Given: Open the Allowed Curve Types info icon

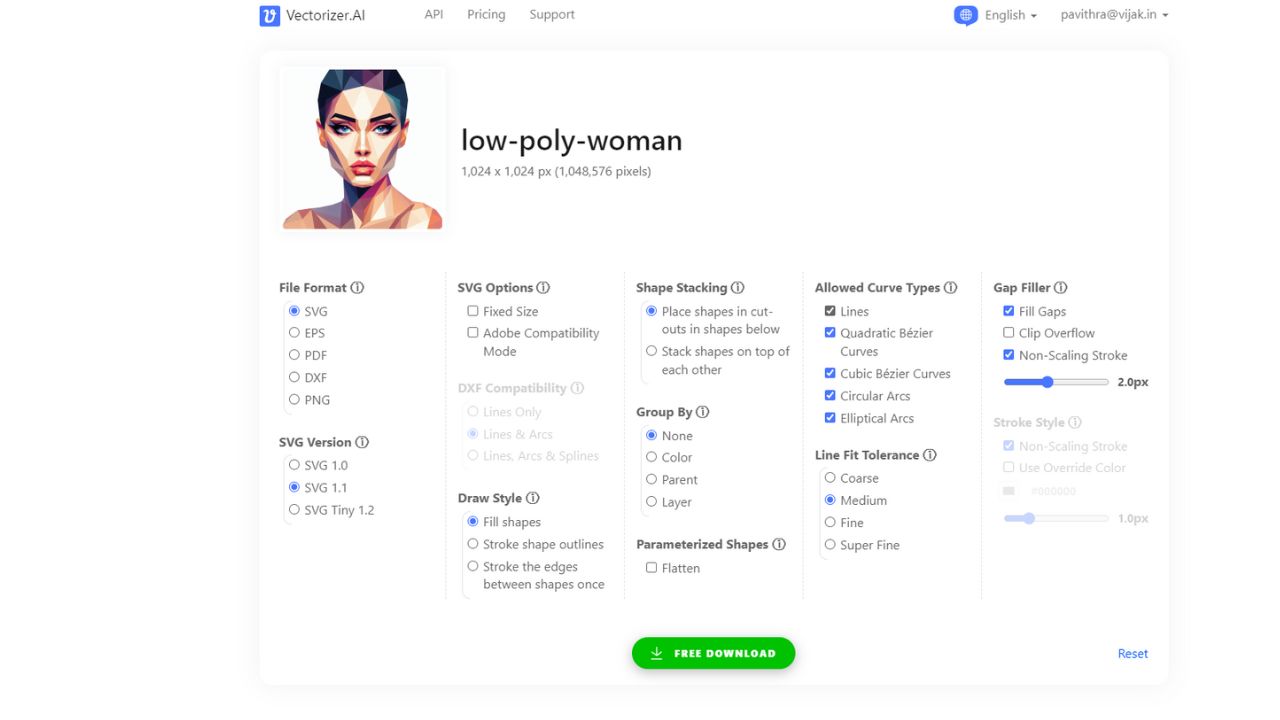Looking at the screenshot, I should (951, 288).
